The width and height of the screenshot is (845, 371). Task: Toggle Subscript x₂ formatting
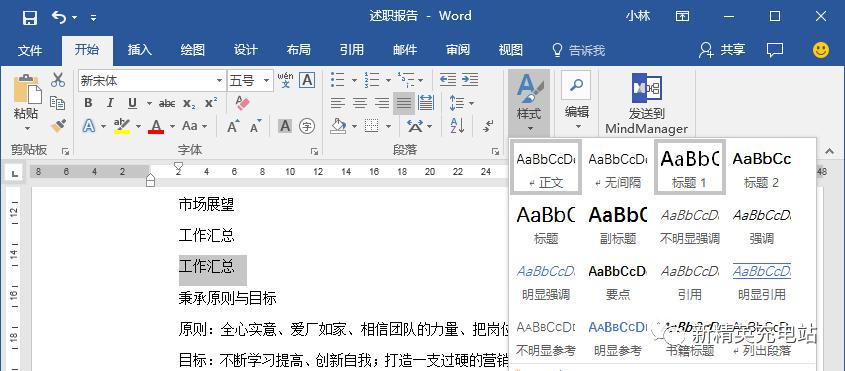[189, 103]
